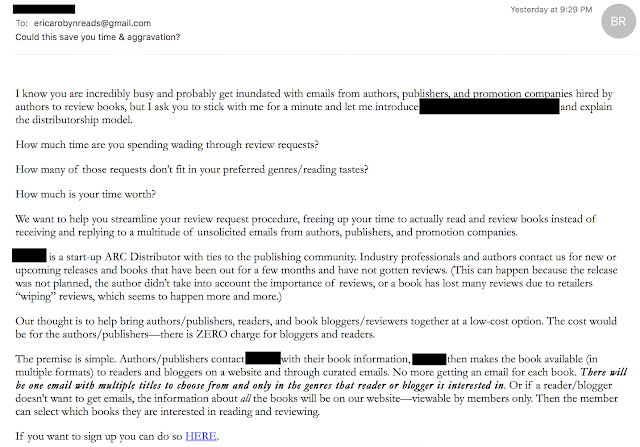The height and width of the screenshot is (447, 640).
Task: Open the HERE sign-up link
Action: pos(200,436)
